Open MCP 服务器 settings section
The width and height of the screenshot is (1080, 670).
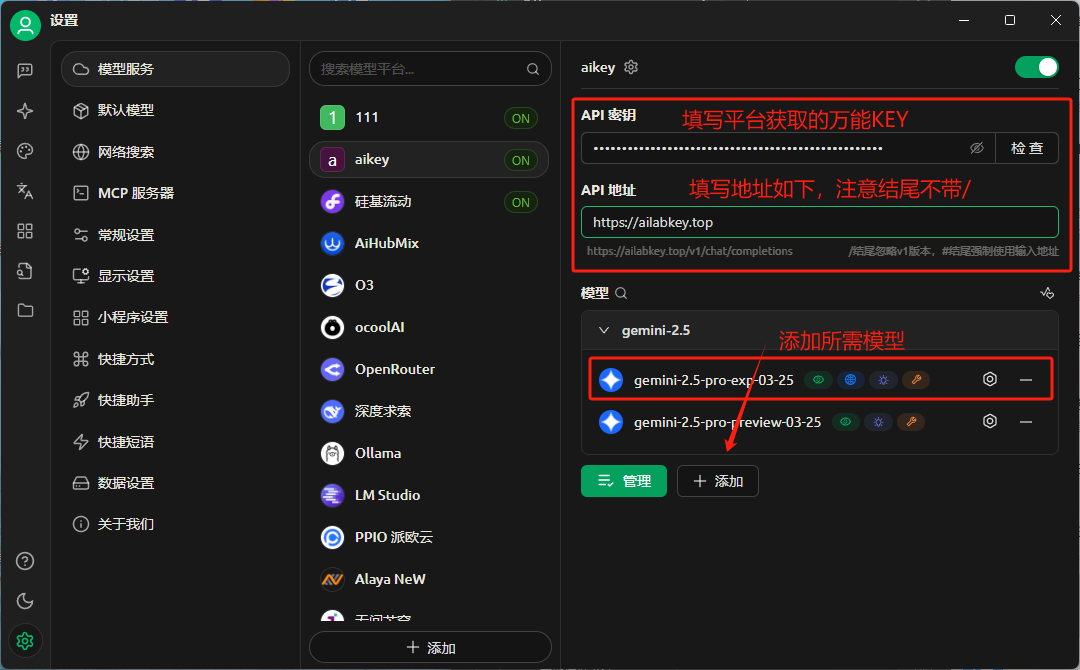click(176, 193)
